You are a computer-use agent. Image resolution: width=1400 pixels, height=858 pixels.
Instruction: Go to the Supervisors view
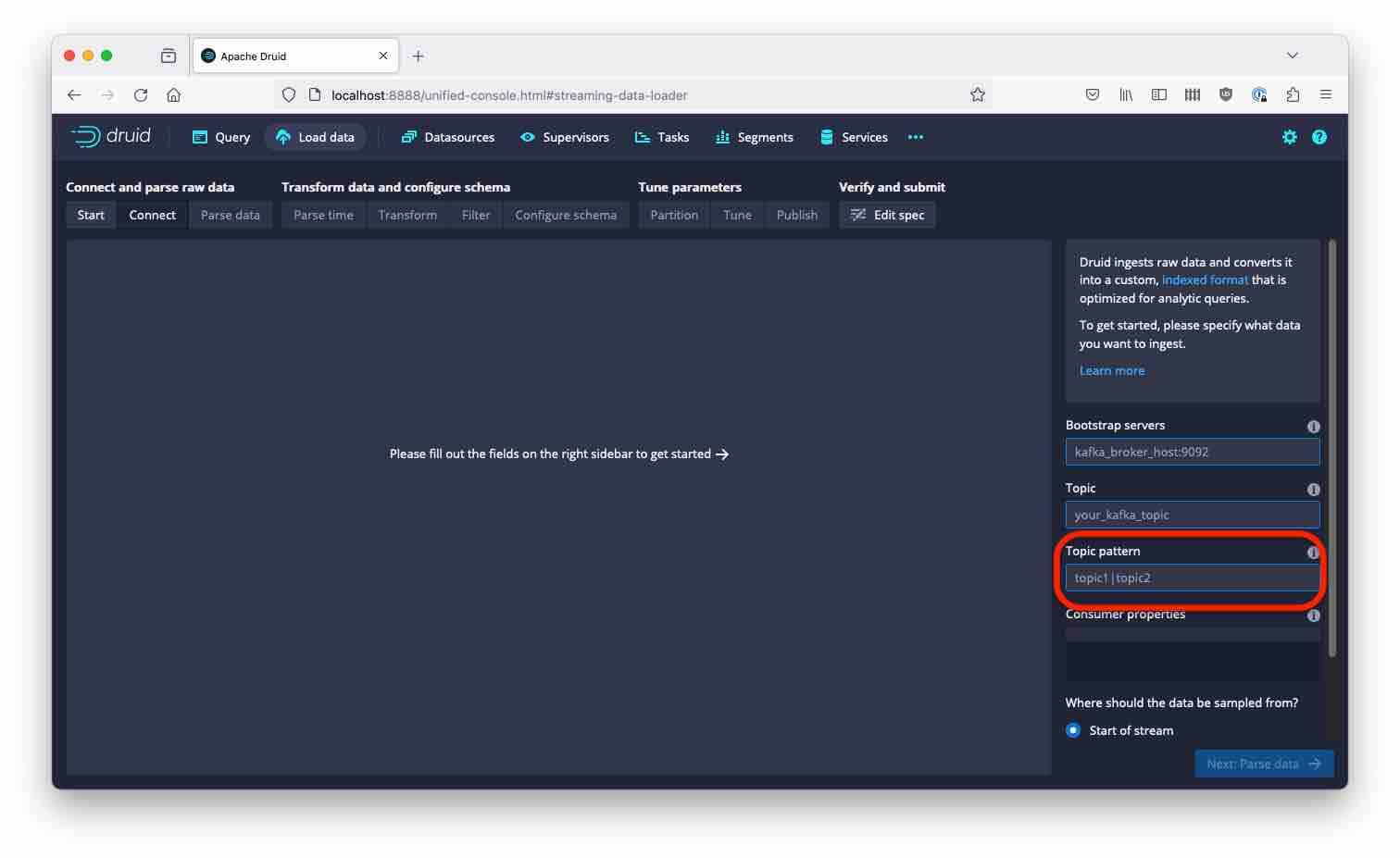(565, 137)
